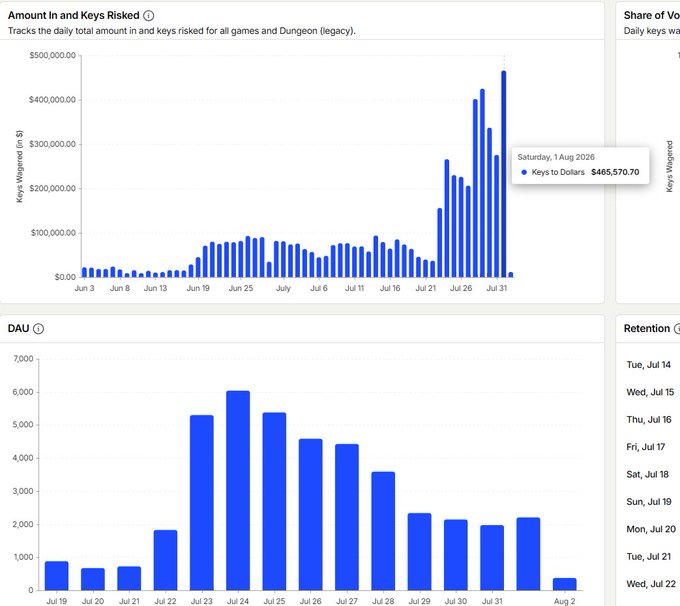Image resolution: width=680 pixels, height=606 pixels.
Task: Select 'Fri, Jul 17' retention row
Action: click(x=645, y=447)
